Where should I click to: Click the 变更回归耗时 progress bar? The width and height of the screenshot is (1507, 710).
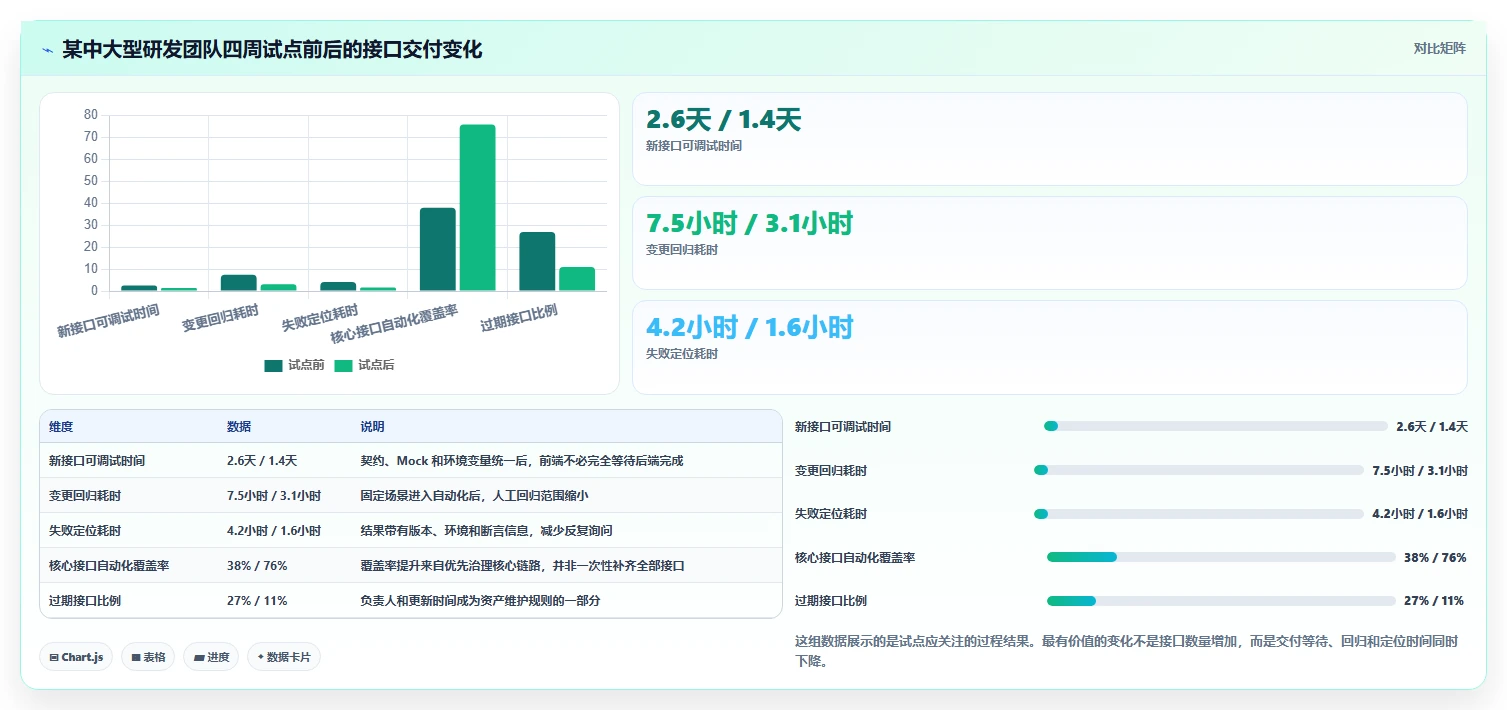(x=1198, y=470)
